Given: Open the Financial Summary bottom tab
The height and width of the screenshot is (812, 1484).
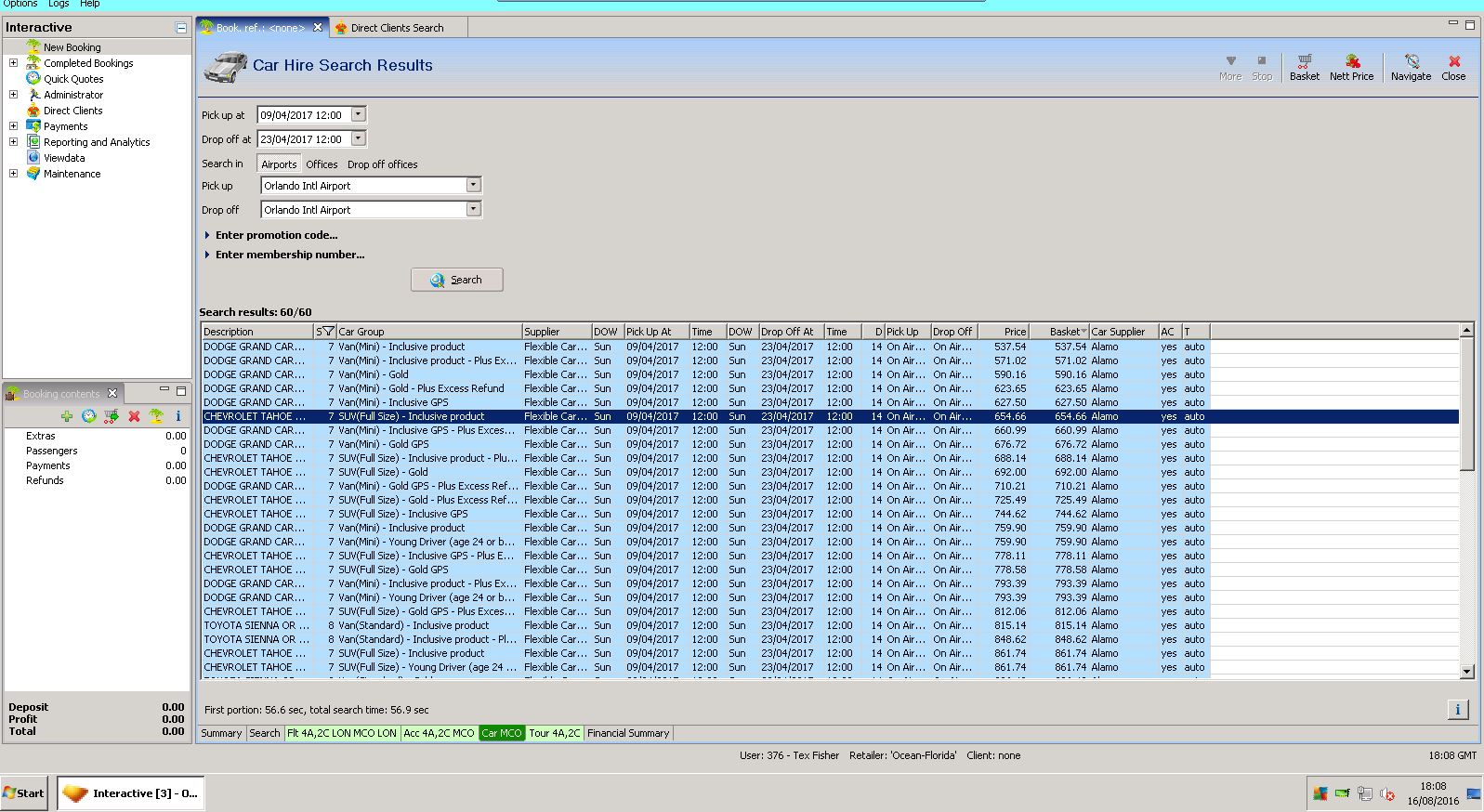Looking at the screenshot, I should point(628,733).
